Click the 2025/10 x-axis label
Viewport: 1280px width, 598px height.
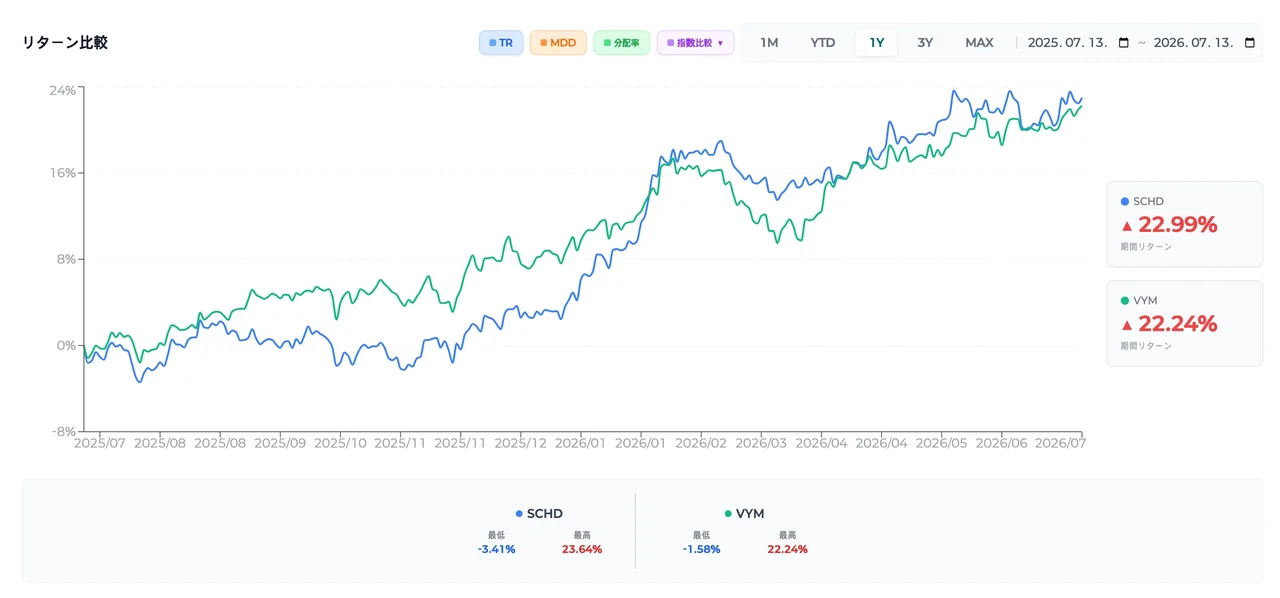341,442
